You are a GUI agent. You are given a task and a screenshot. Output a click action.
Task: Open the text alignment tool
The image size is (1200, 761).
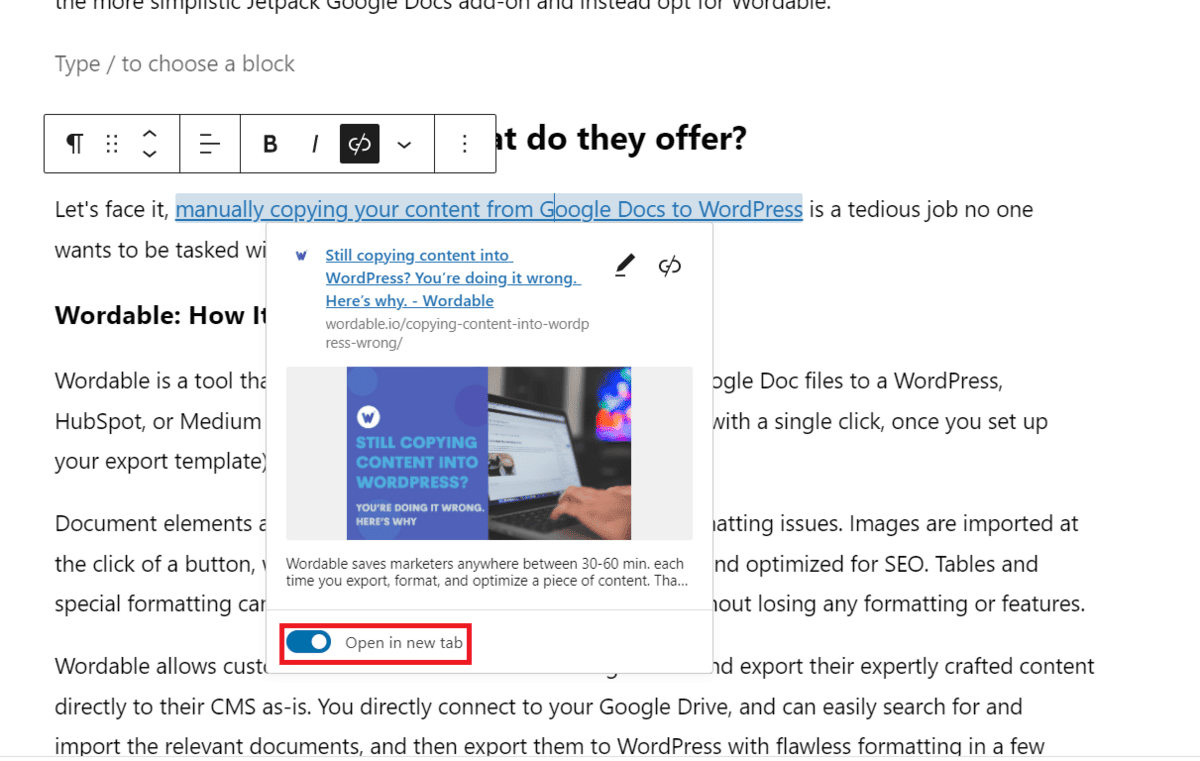(x=209, y=143)
